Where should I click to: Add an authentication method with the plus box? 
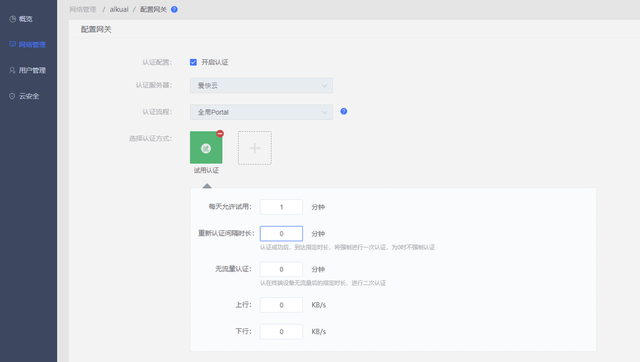tap(255, 148)
